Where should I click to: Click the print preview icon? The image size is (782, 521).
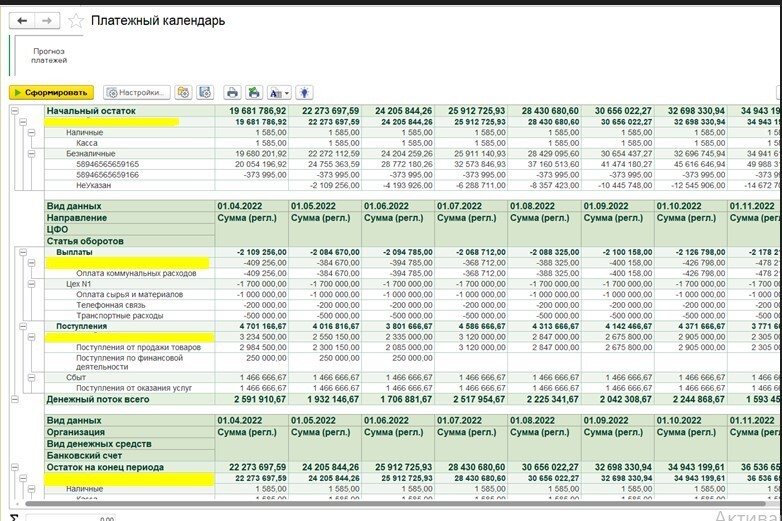pos(254,92)
